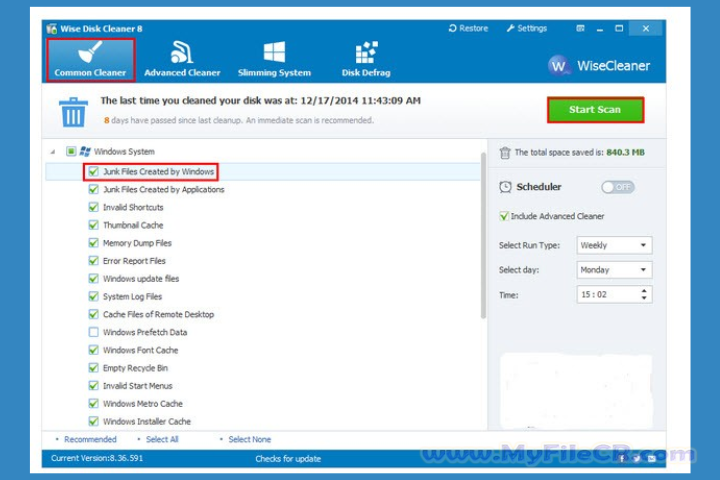The height and width of the screenshot is (480, 720).
Task: Click the Select All link
Action: point(162,440)
